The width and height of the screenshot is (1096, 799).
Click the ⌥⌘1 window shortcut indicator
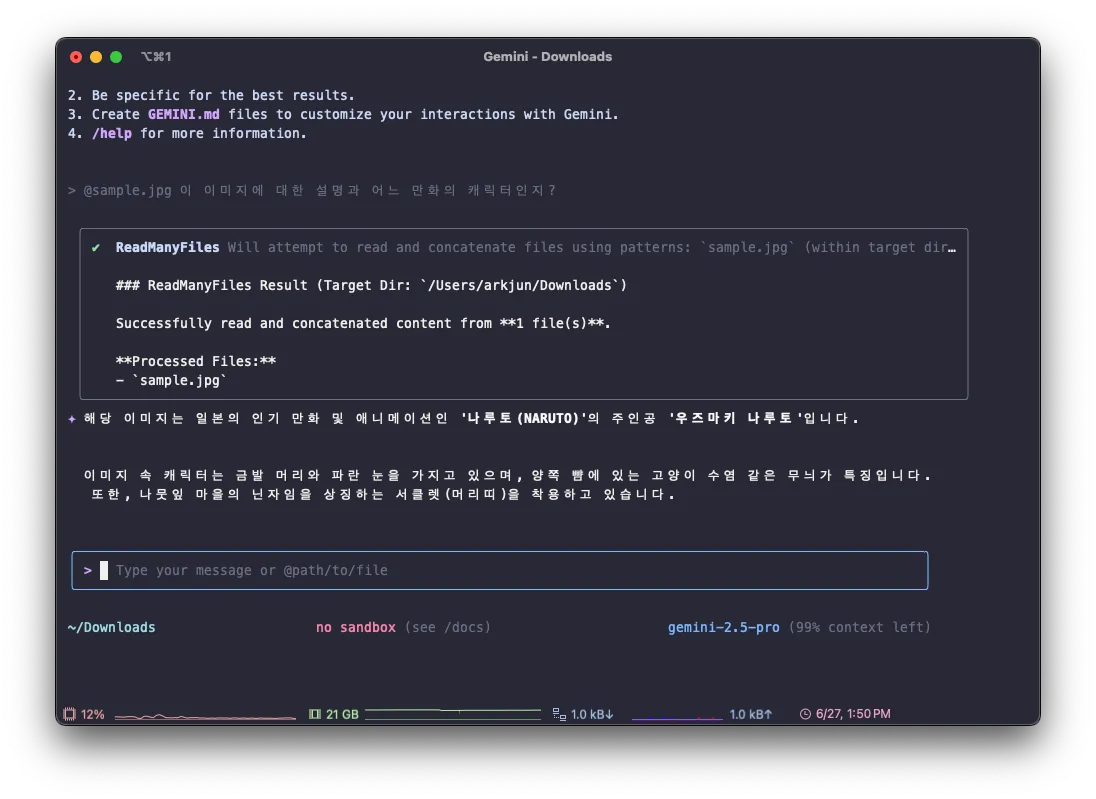(156, 57)
